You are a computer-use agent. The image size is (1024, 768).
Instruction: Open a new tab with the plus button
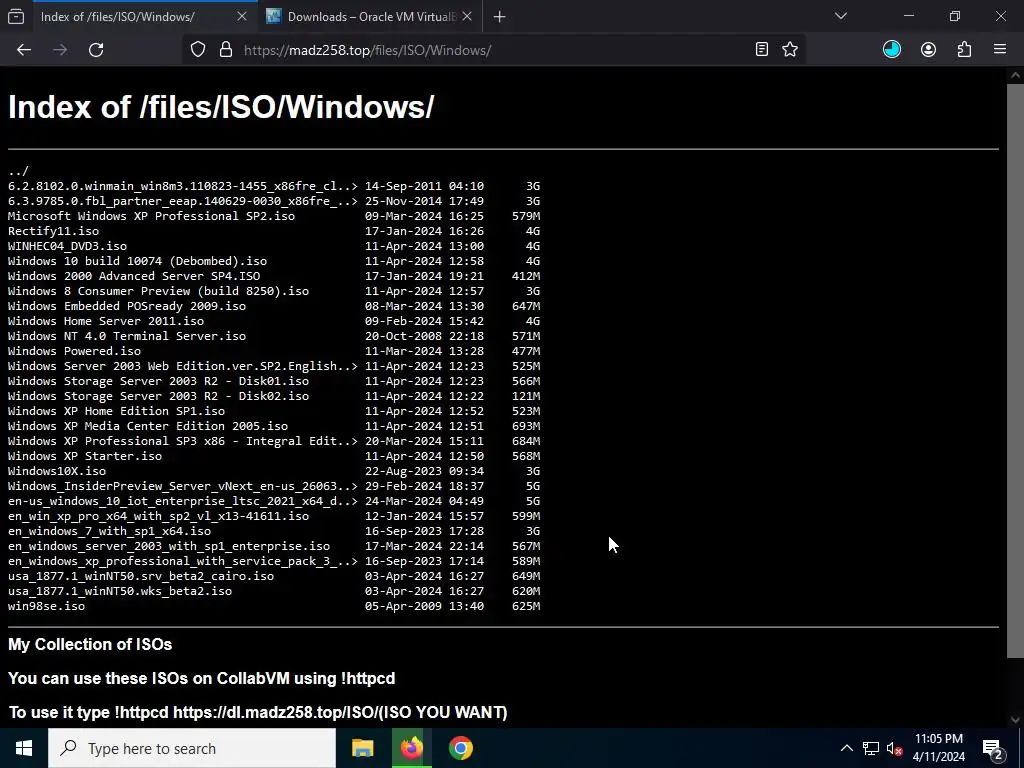coord(500,16)
